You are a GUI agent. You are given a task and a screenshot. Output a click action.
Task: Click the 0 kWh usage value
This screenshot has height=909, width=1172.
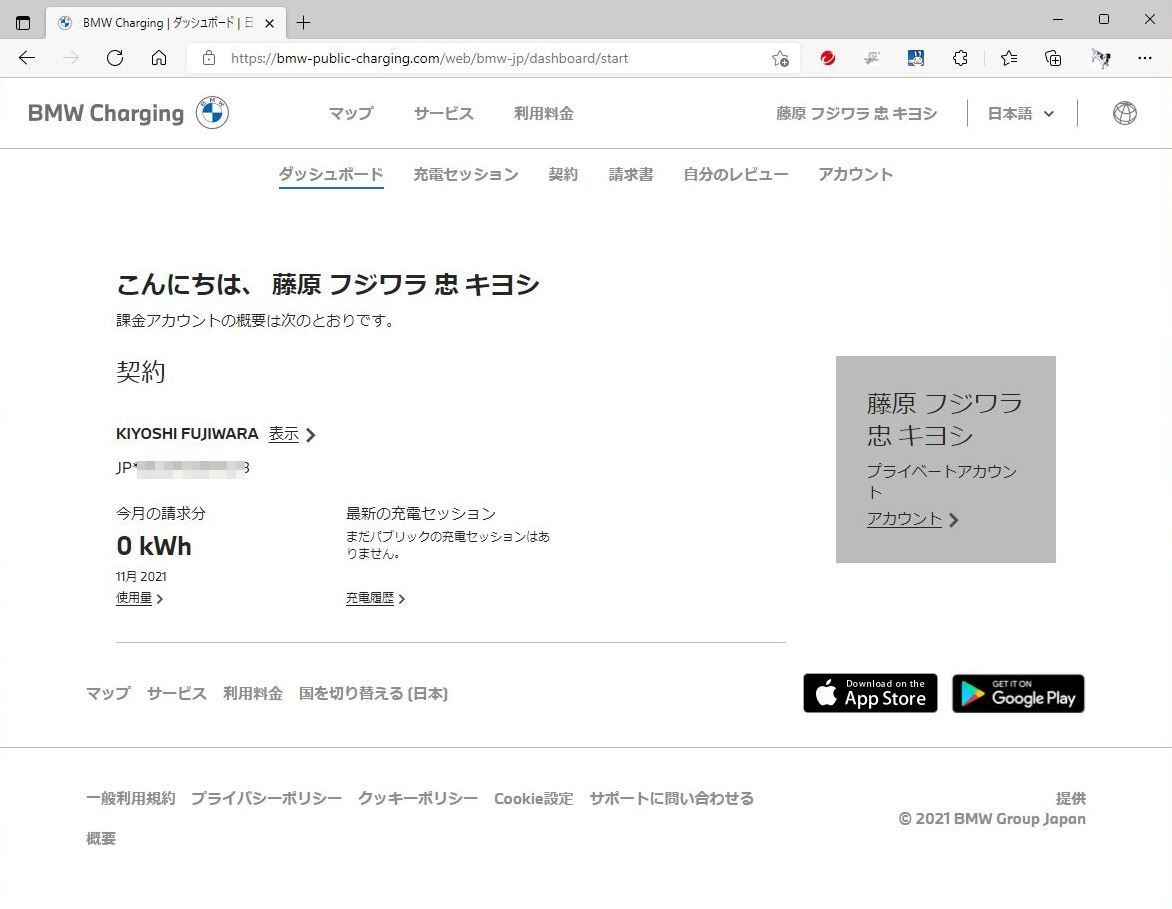[x=154, y=546]
